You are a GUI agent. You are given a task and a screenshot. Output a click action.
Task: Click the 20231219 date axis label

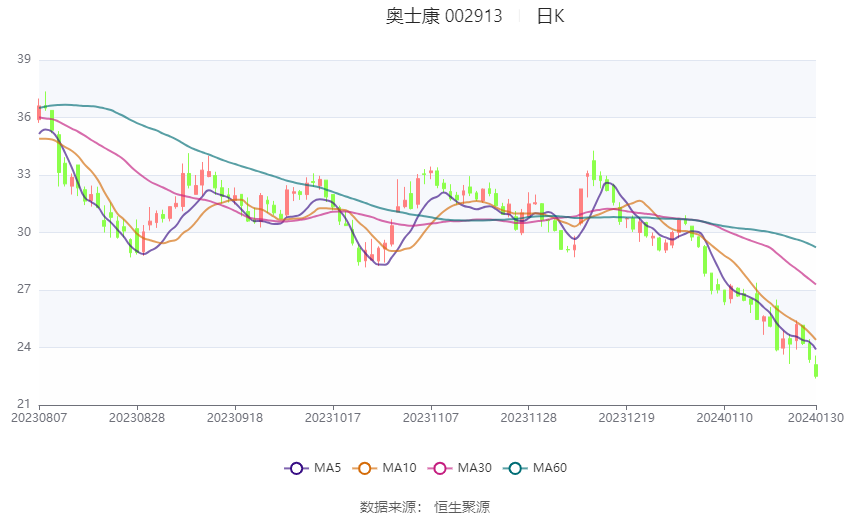[627, 418]
